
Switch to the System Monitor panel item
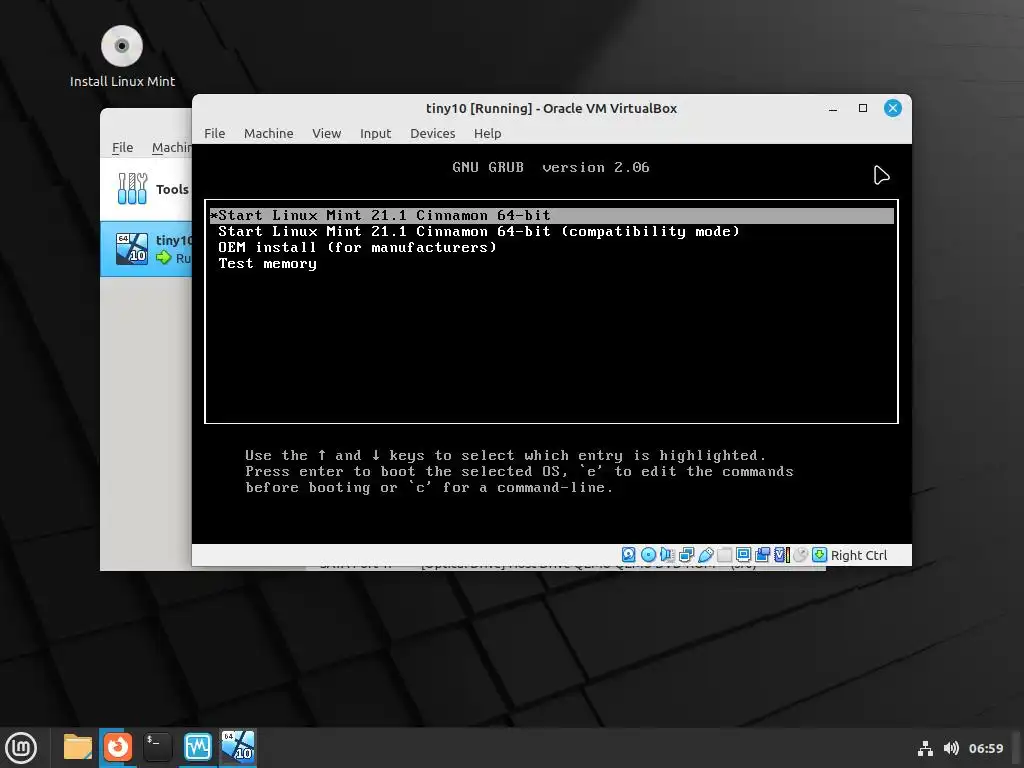click(x=197, y=747)
